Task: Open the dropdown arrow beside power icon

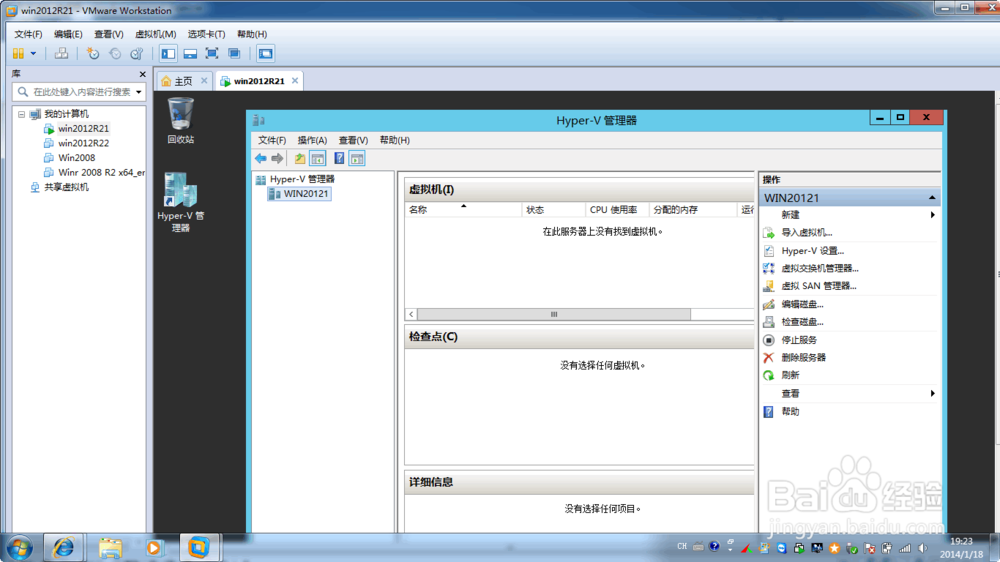Action: click(x=33, y=54)
